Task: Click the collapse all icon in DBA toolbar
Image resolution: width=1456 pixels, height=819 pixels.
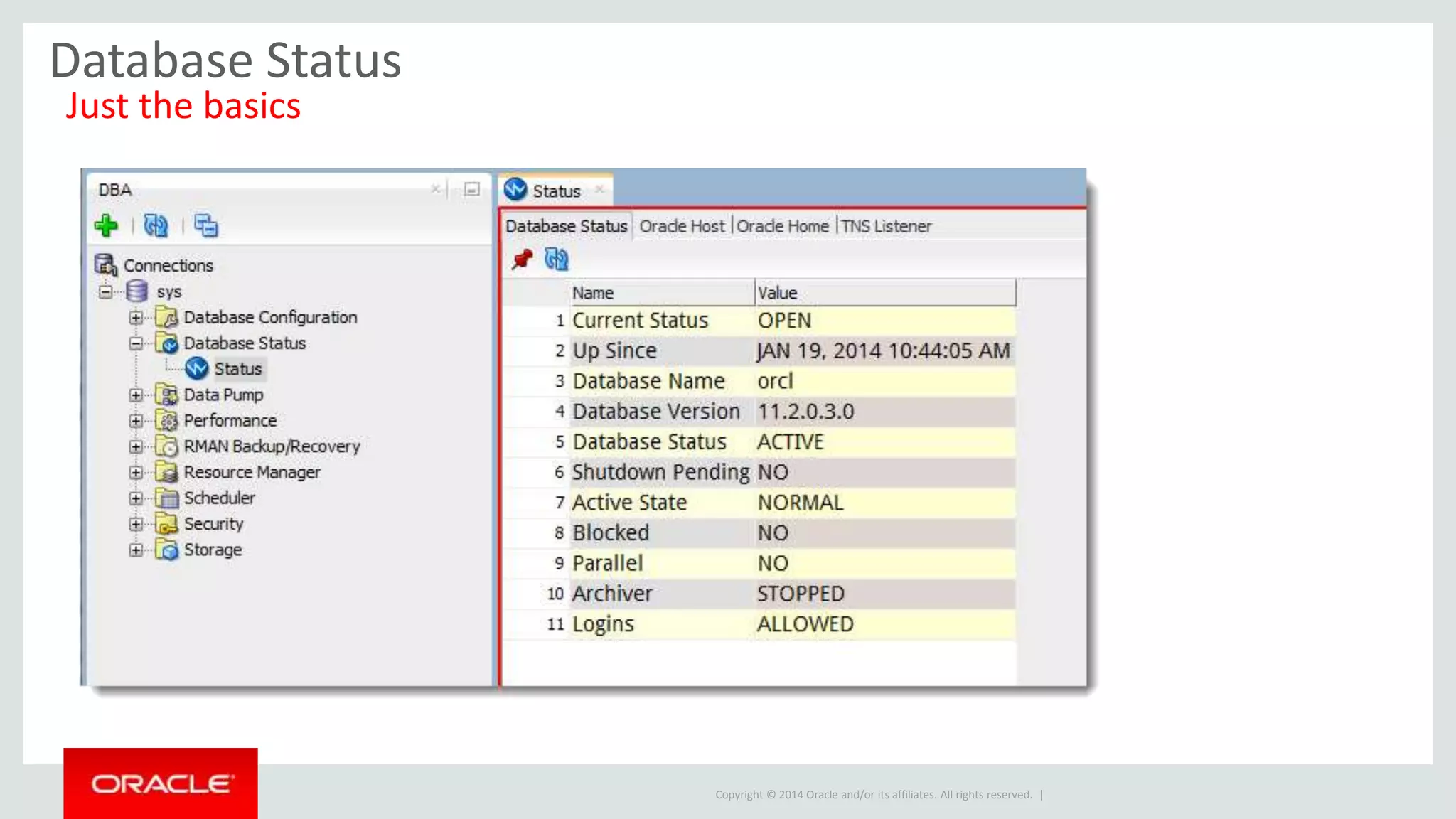Action: point(206,226)
